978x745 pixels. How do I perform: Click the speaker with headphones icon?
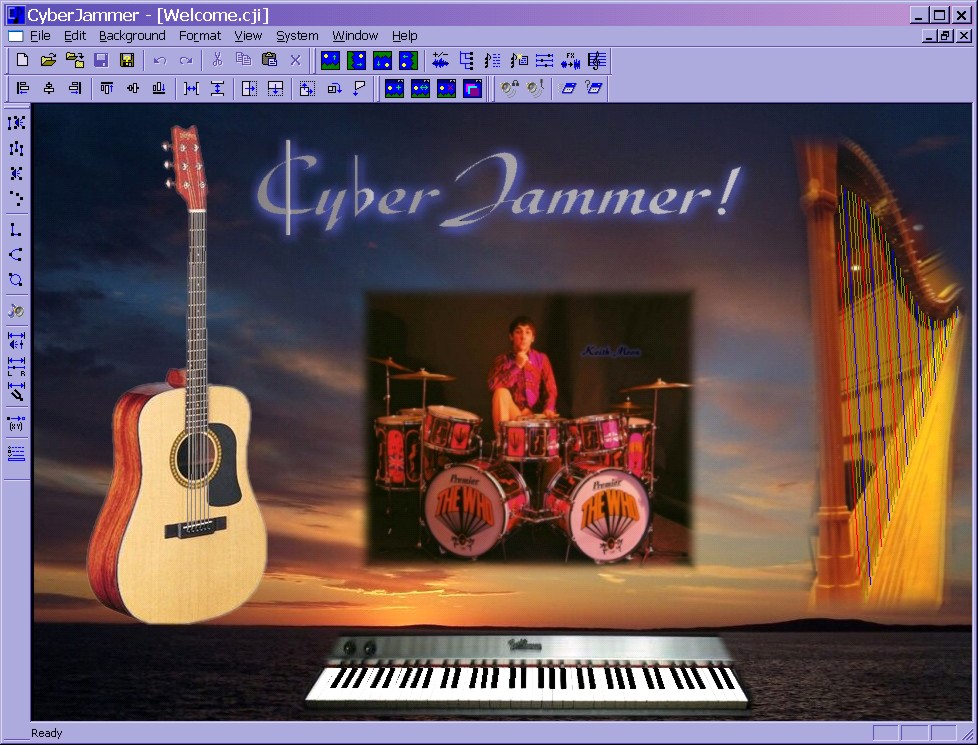click(x=510, y=89)
